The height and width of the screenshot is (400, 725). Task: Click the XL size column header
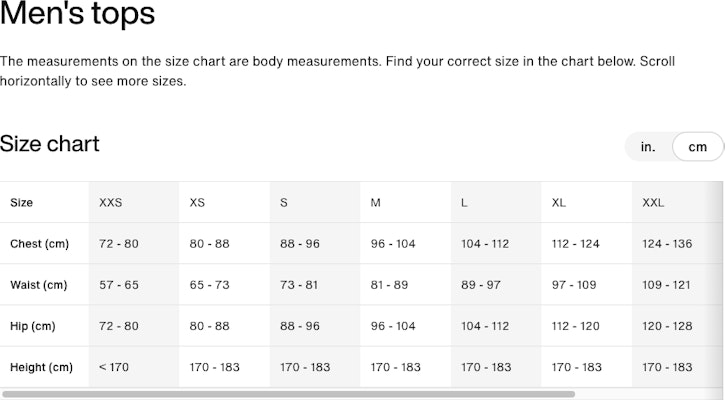[x=559, y=203]
